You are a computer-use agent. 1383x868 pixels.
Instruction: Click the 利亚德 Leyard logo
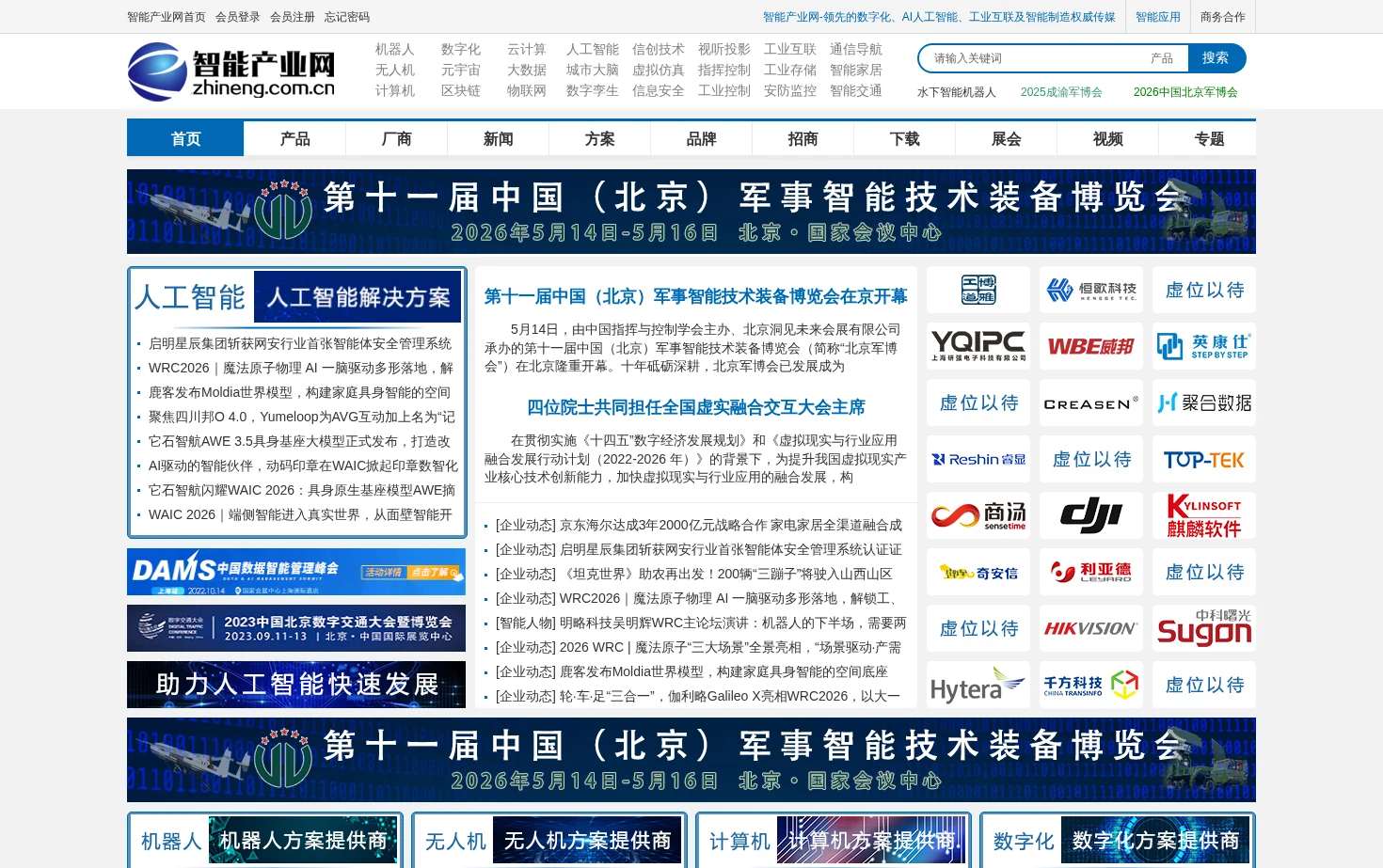click(x=1091, y=572)
